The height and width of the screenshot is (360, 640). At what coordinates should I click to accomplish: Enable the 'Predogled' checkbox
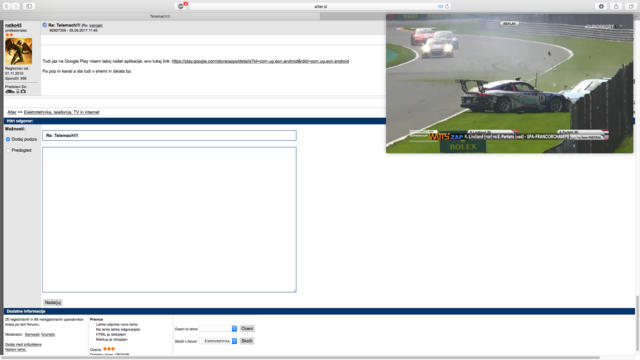8,150
